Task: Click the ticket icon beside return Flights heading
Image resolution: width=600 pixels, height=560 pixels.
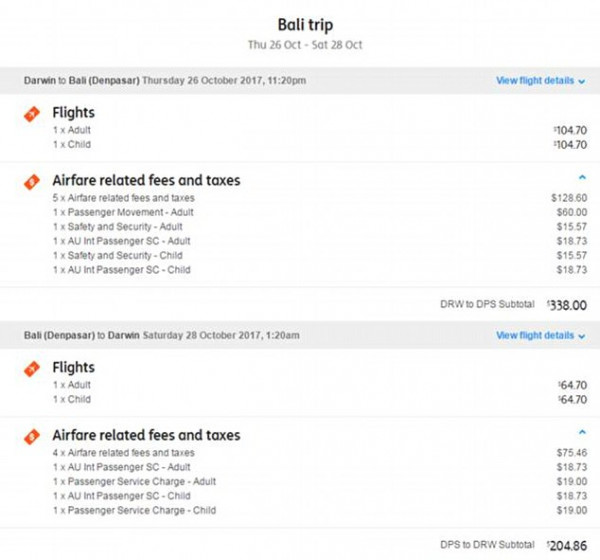Action: coord(31,369)
